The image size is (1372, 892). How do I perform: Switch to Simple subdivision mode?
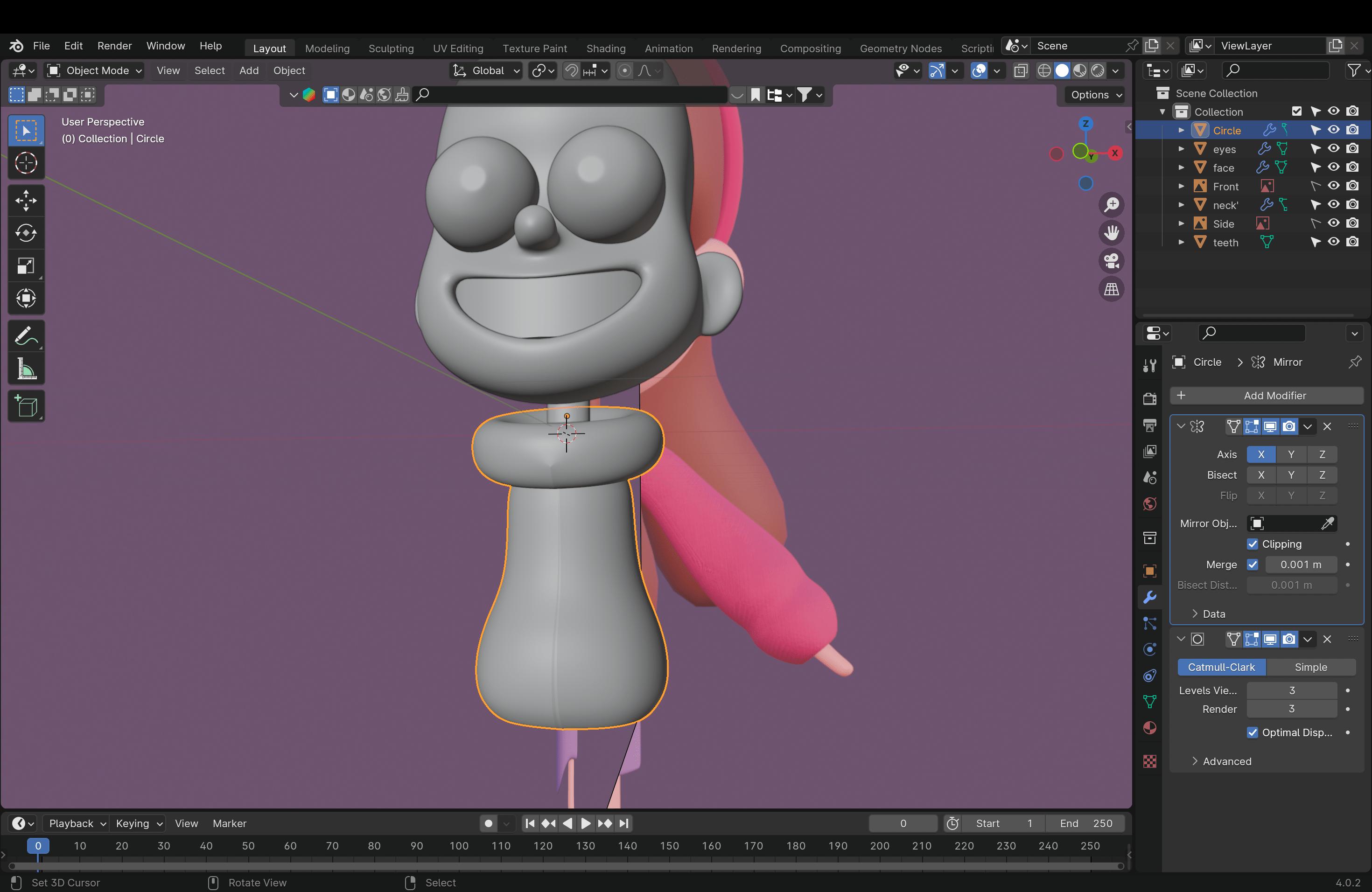[x=1311, y=667]
